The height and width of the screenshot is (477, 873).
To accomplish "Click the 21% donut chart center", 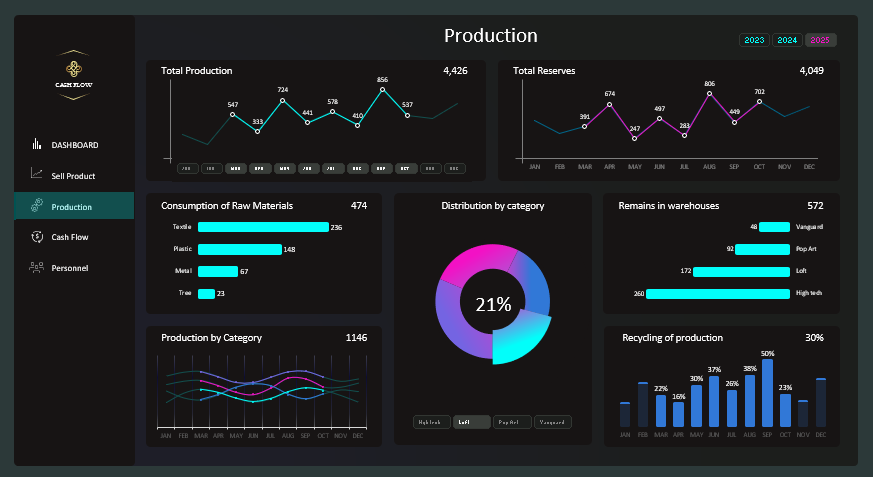I will 493,304.
